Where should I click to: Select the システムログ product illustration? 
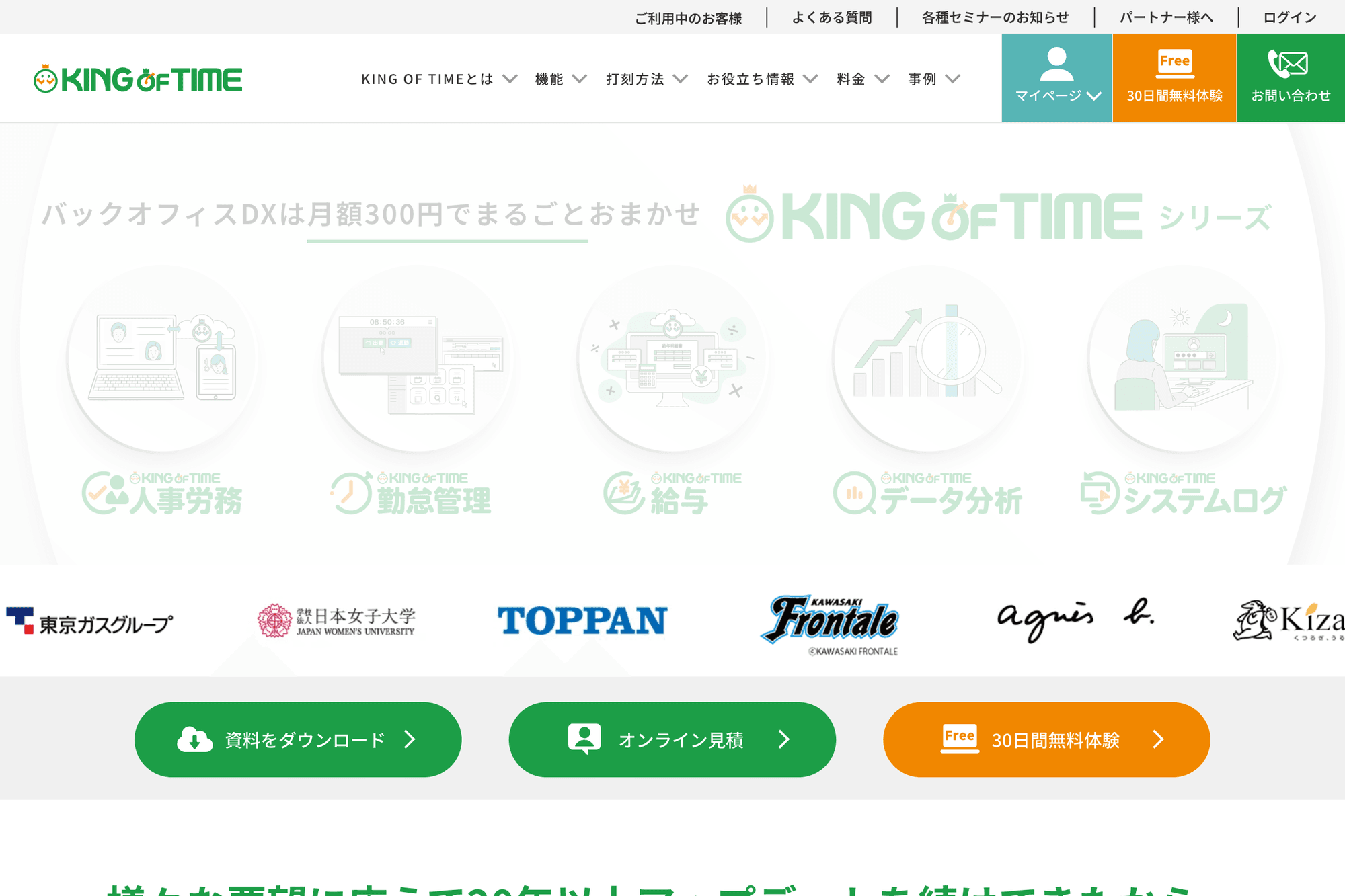coord(1183,358)
